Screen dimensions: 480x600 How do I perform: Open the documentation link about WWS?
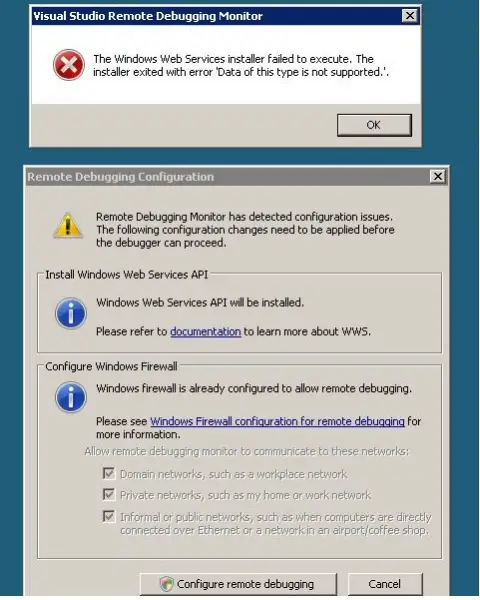coord(206,331)
